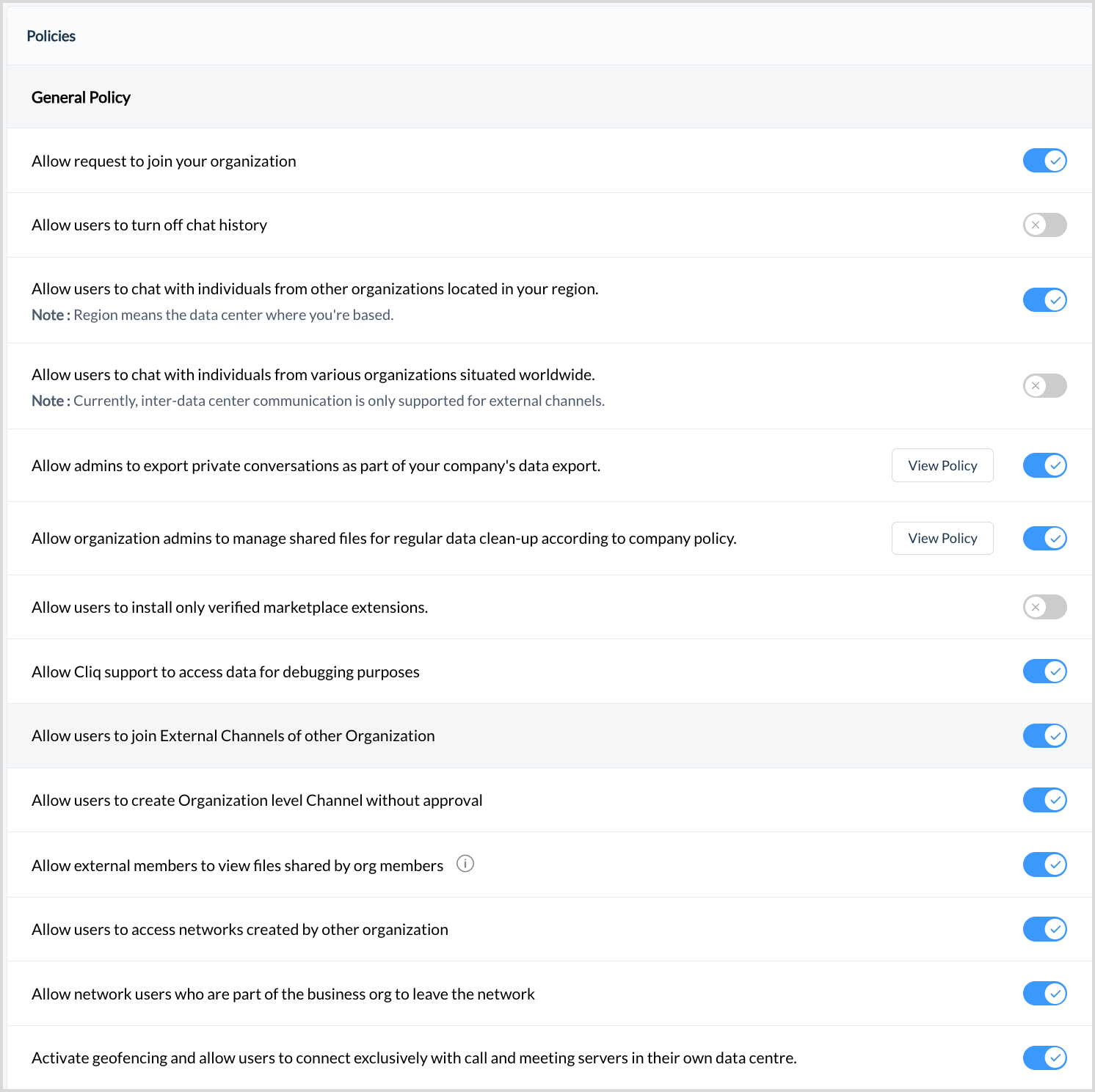Toggle admins manage shared files setting
Image resolution: width=1095 pixels, height=1092 pixels.
click(1044, 539)
